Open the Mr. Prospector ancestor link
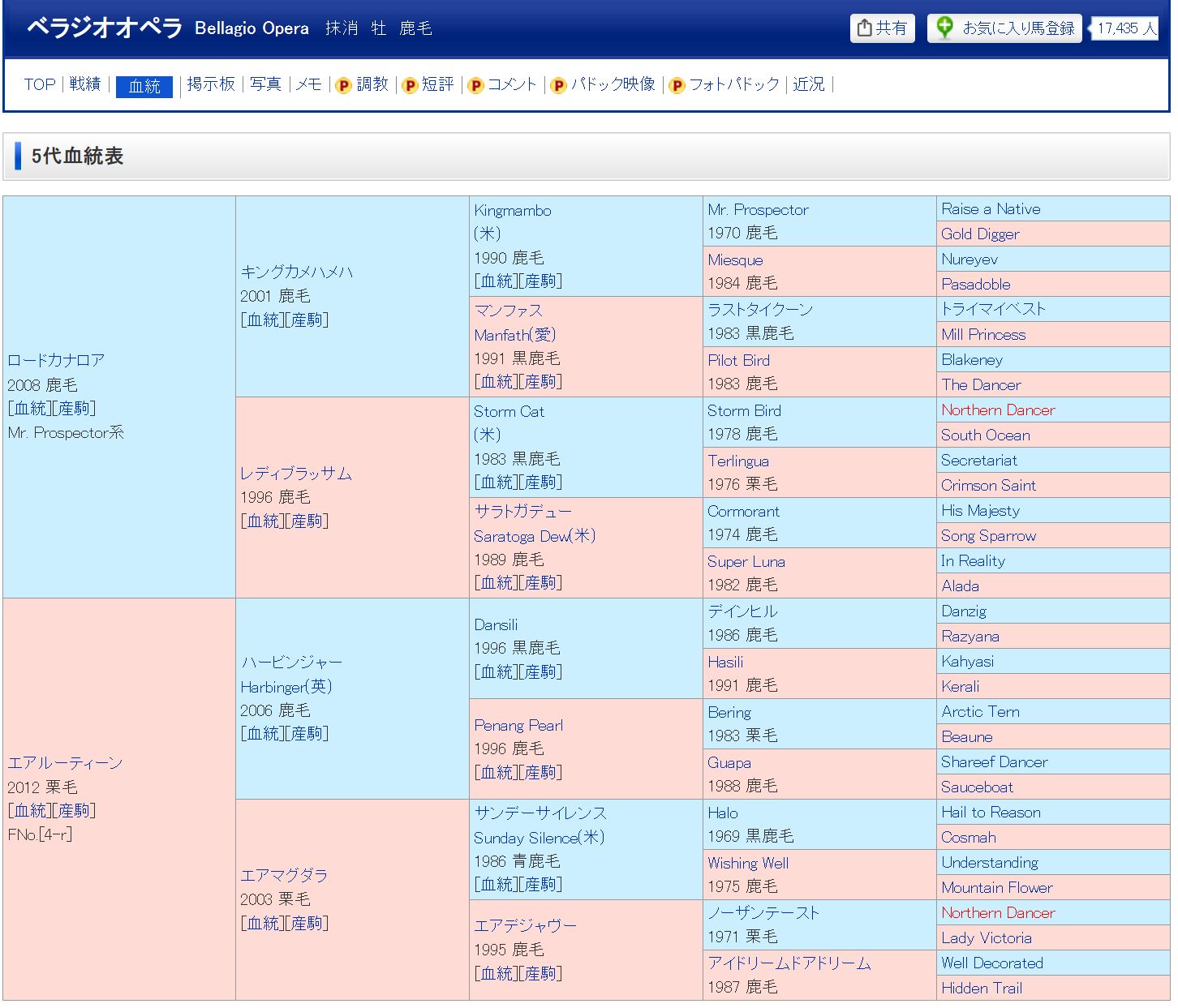The width and height of the screenshot is (1178, 1008). 758,210
